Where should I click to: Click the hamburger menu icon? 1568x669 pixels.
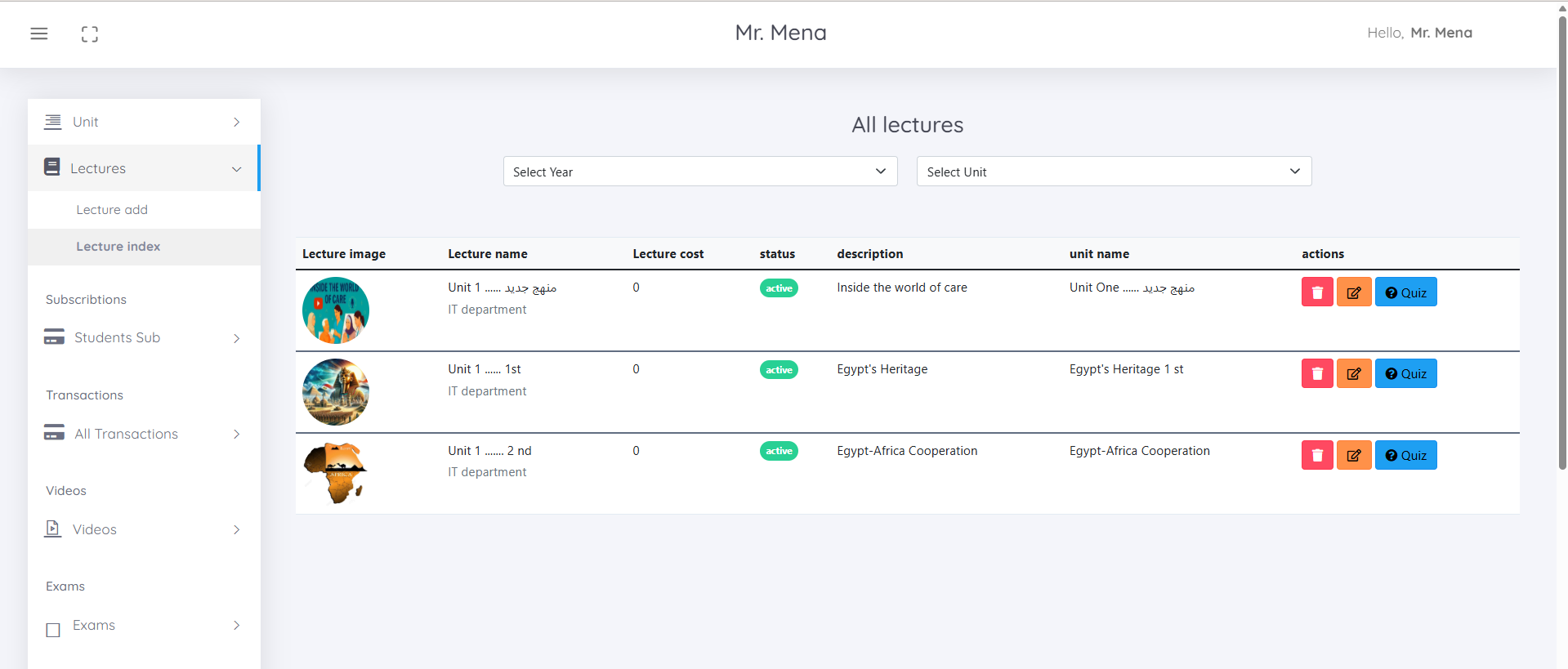(39, 33)
